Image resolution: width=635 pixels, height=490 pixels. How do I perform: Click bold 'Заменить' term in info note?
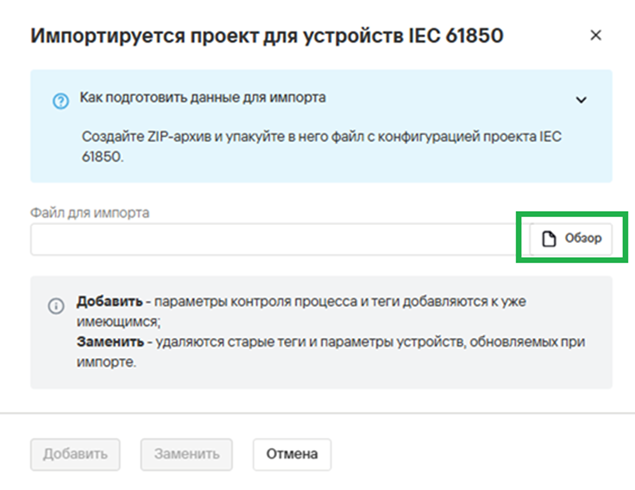pos(110,342)
